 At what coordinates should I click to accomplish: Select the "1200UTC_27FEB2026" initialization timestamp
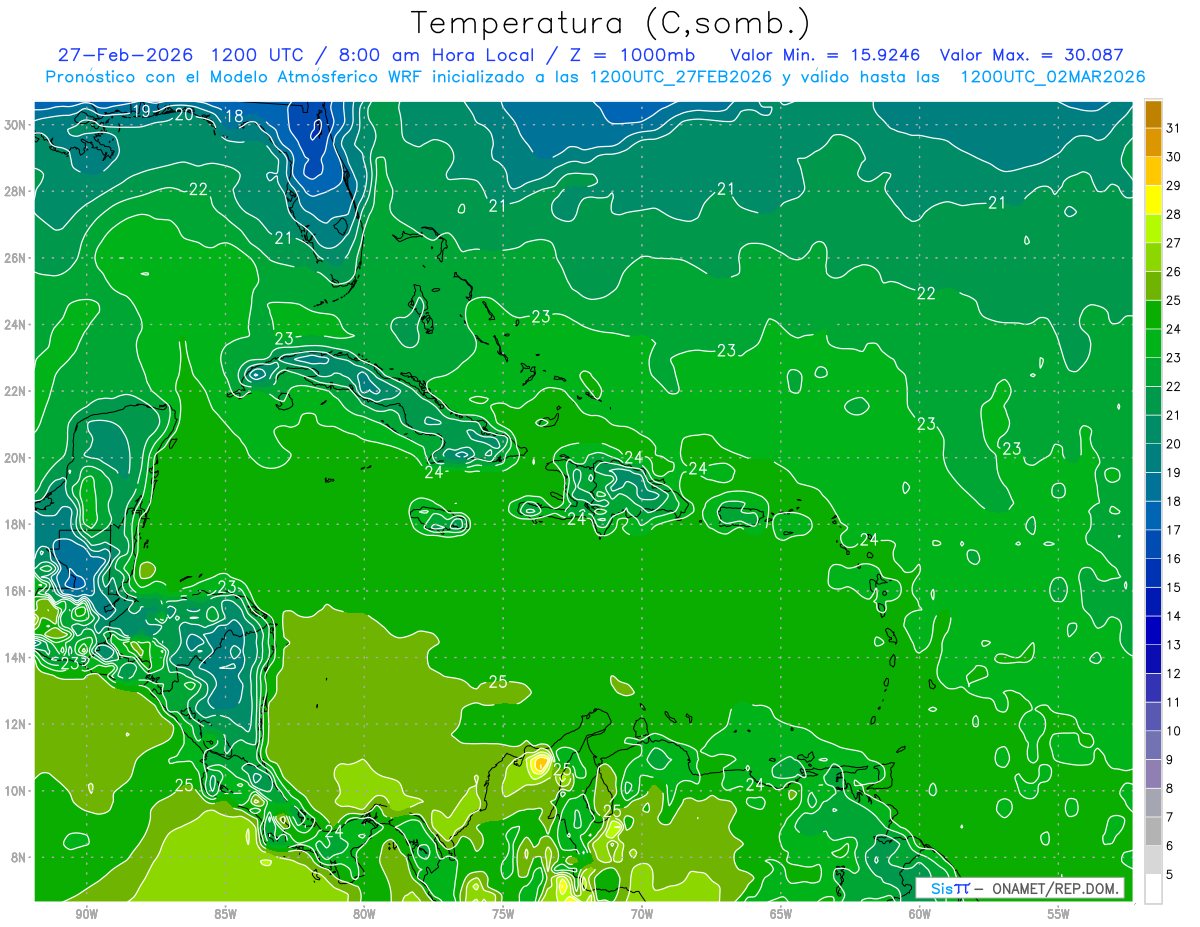coord(680,77)
